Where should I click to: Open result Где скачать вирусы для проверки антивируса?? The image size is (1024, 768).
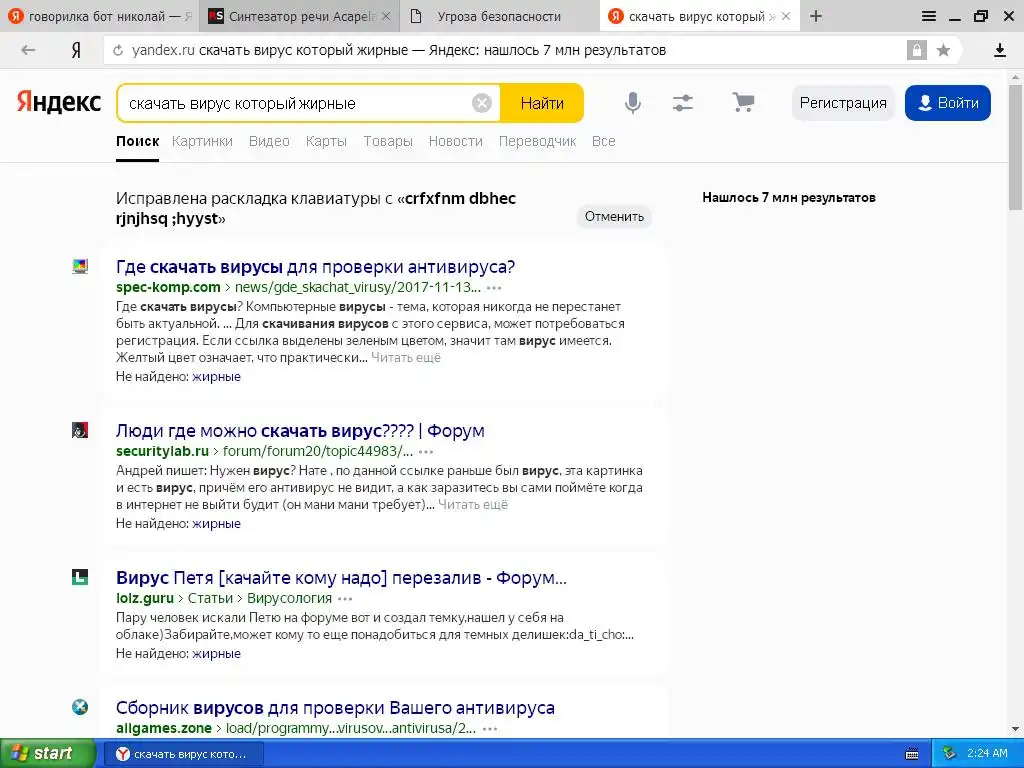(x=315, y=267)
